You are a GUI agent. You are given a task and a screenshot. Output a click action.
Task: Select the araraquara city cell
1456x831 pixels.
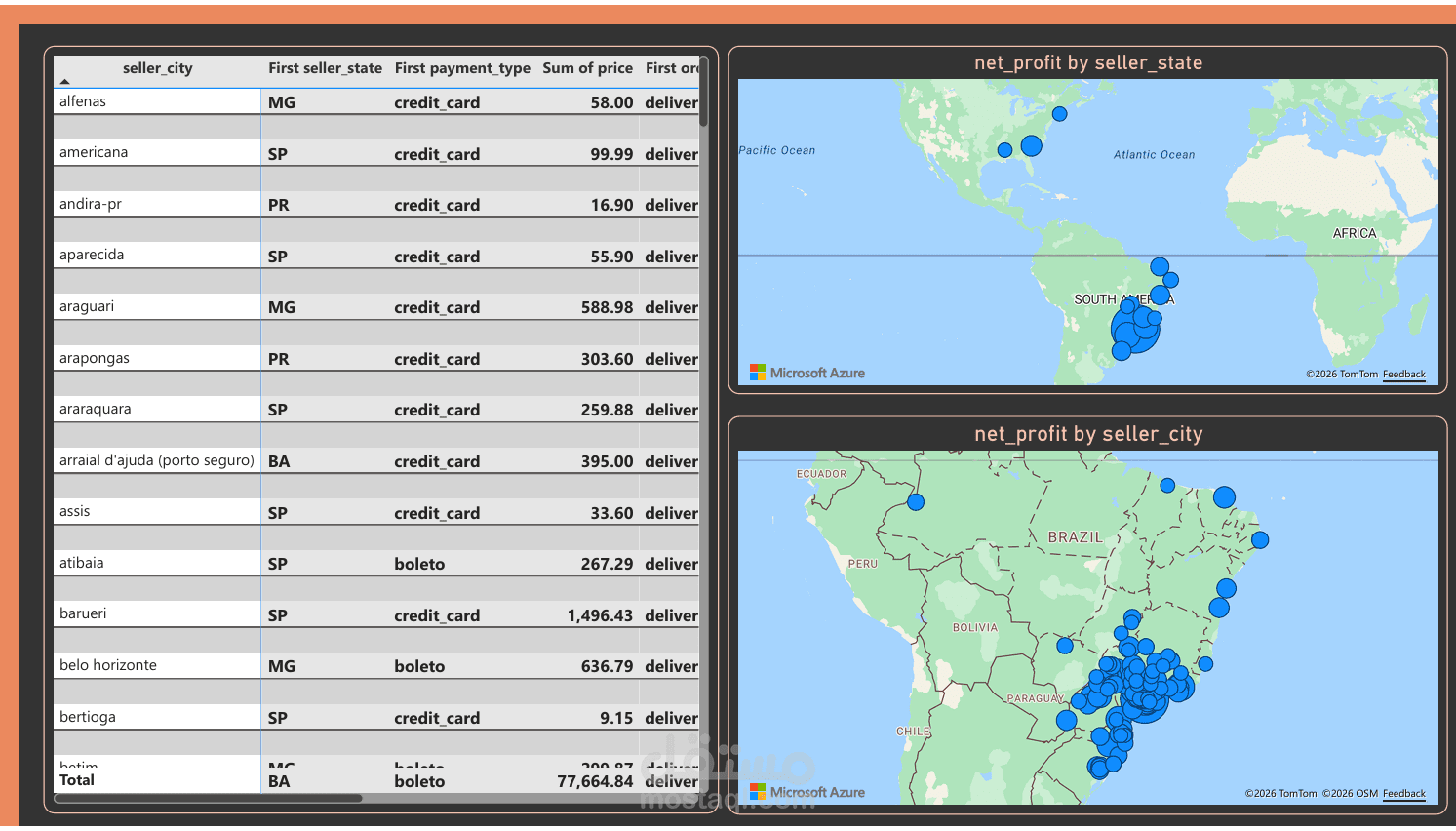pyautogui.click(x=157, y=409)
